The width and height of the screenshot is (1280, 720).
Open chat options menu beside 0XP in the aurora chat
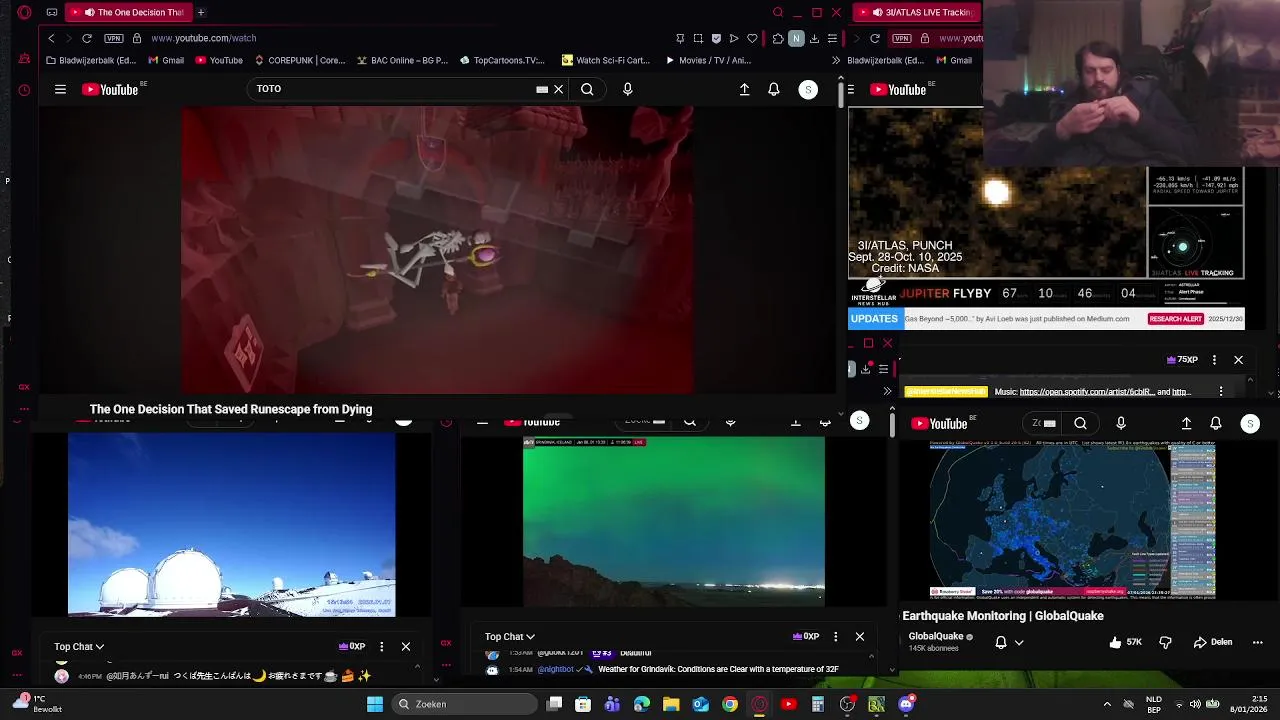(x=835, y=637)
